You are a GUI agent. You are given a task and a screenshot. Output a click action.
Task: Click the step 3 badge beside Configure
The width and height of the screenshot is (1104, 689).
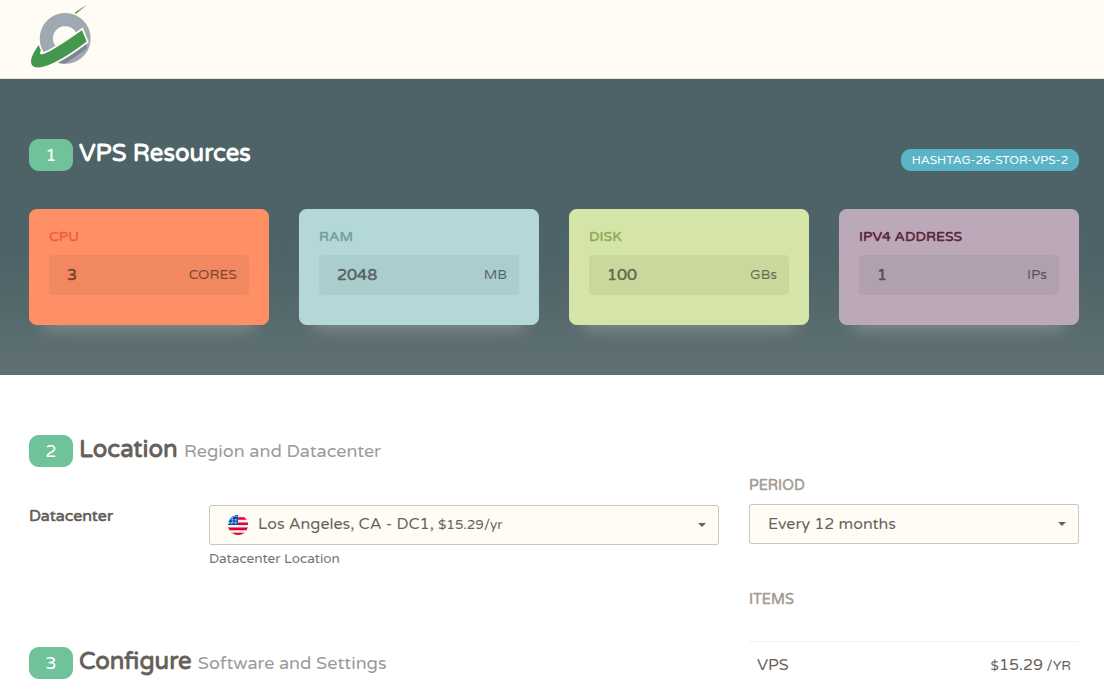click(x=51, y=663)
